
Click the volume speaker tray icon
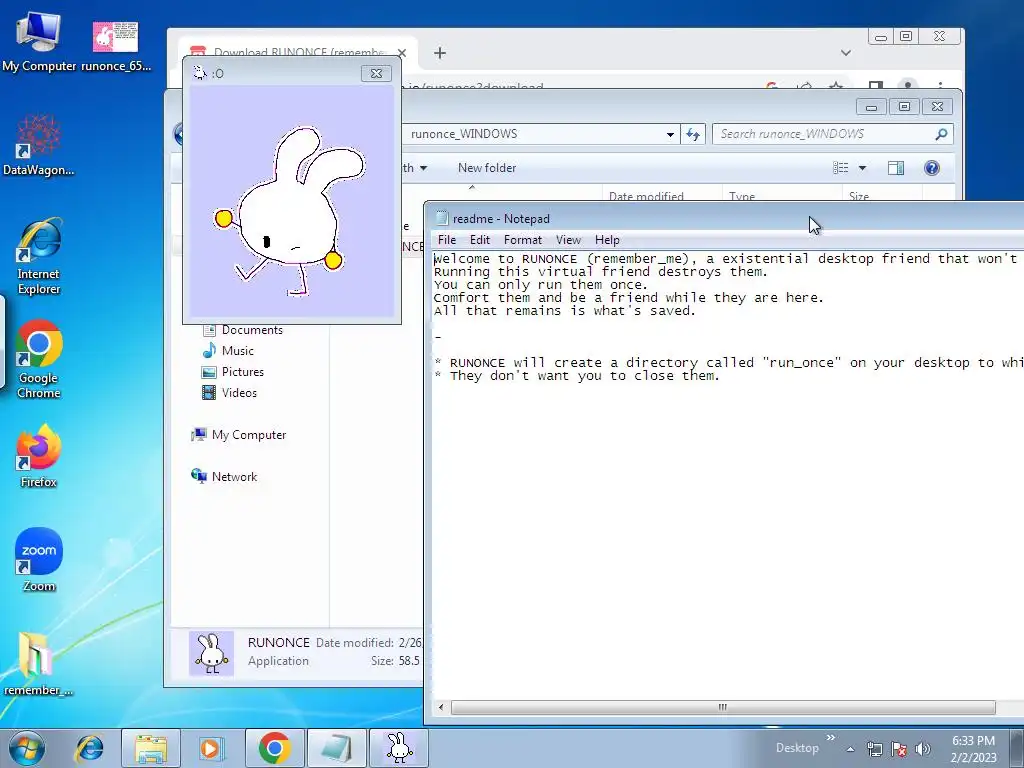pyautogui.click(x=923, y=749)
